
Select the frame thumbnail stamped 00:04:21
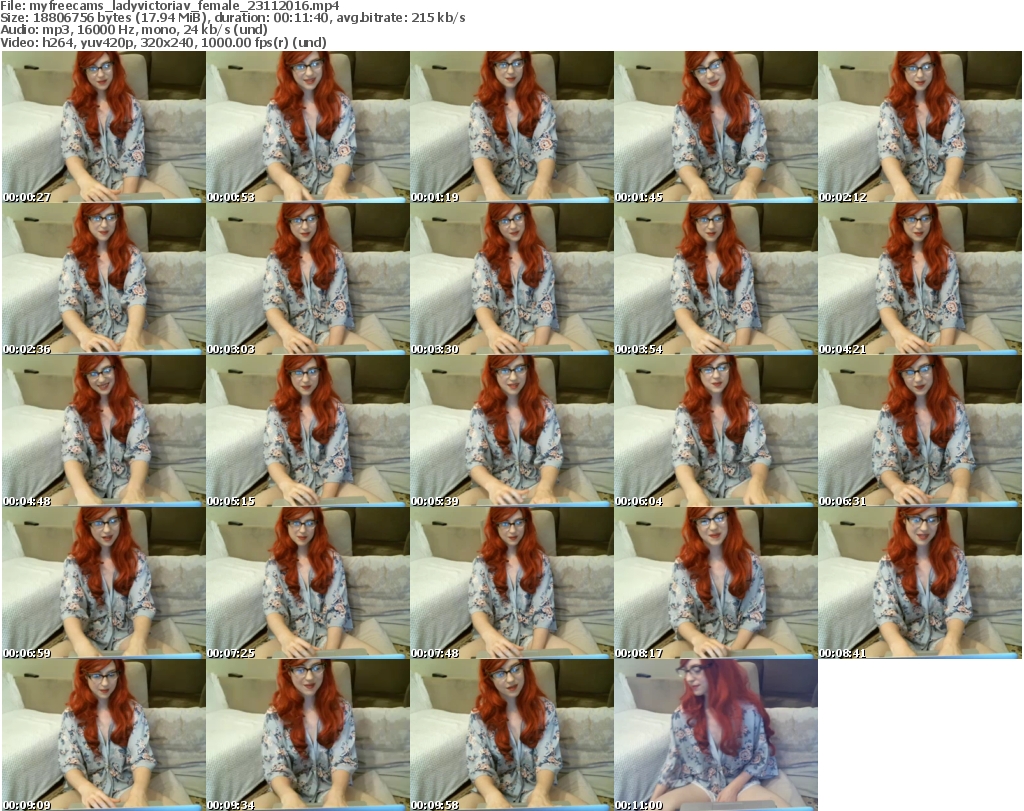920,279
